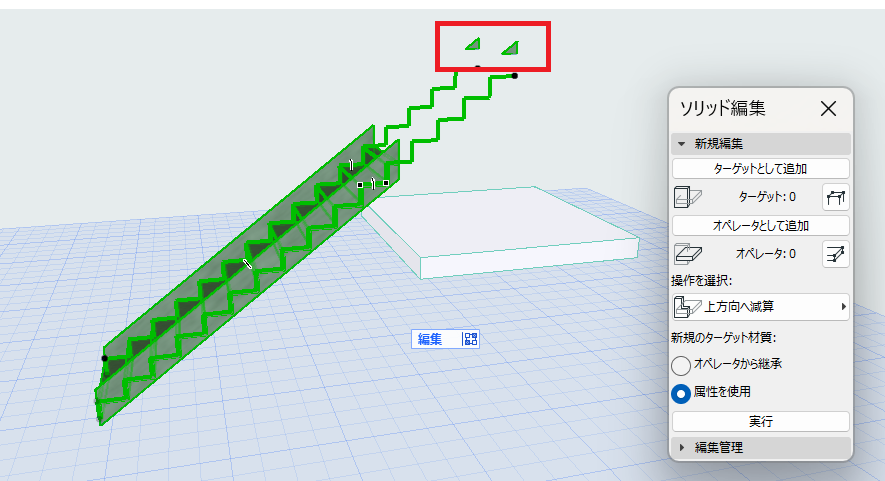Click オペレータとして追加 button
The image size is (885, 481).
[761, 226]
